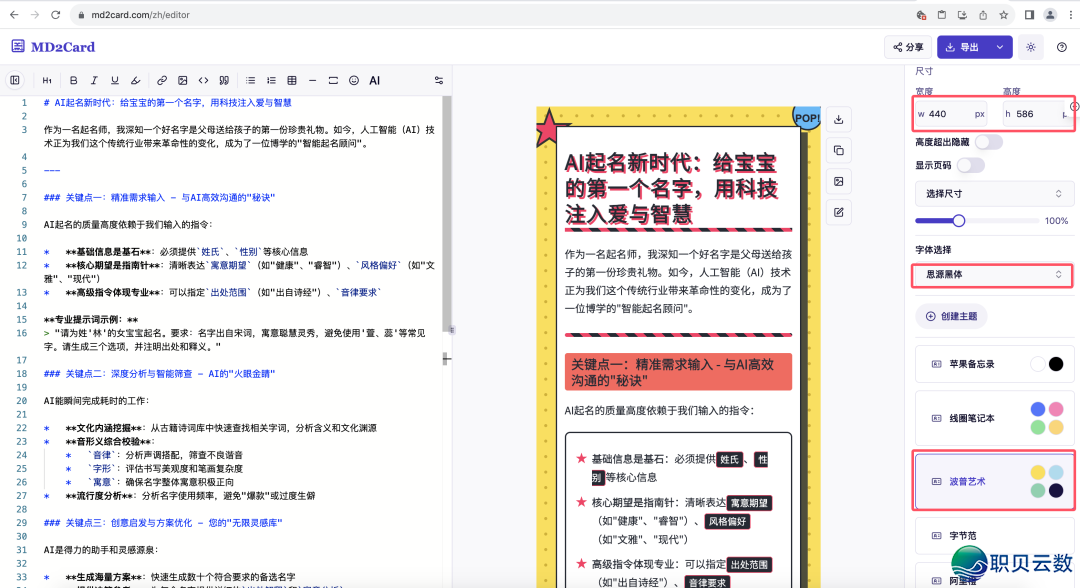This screenshot has width=1080, height=588.
Task: Select the 波普艺术 theme
Action: [994, 481]
